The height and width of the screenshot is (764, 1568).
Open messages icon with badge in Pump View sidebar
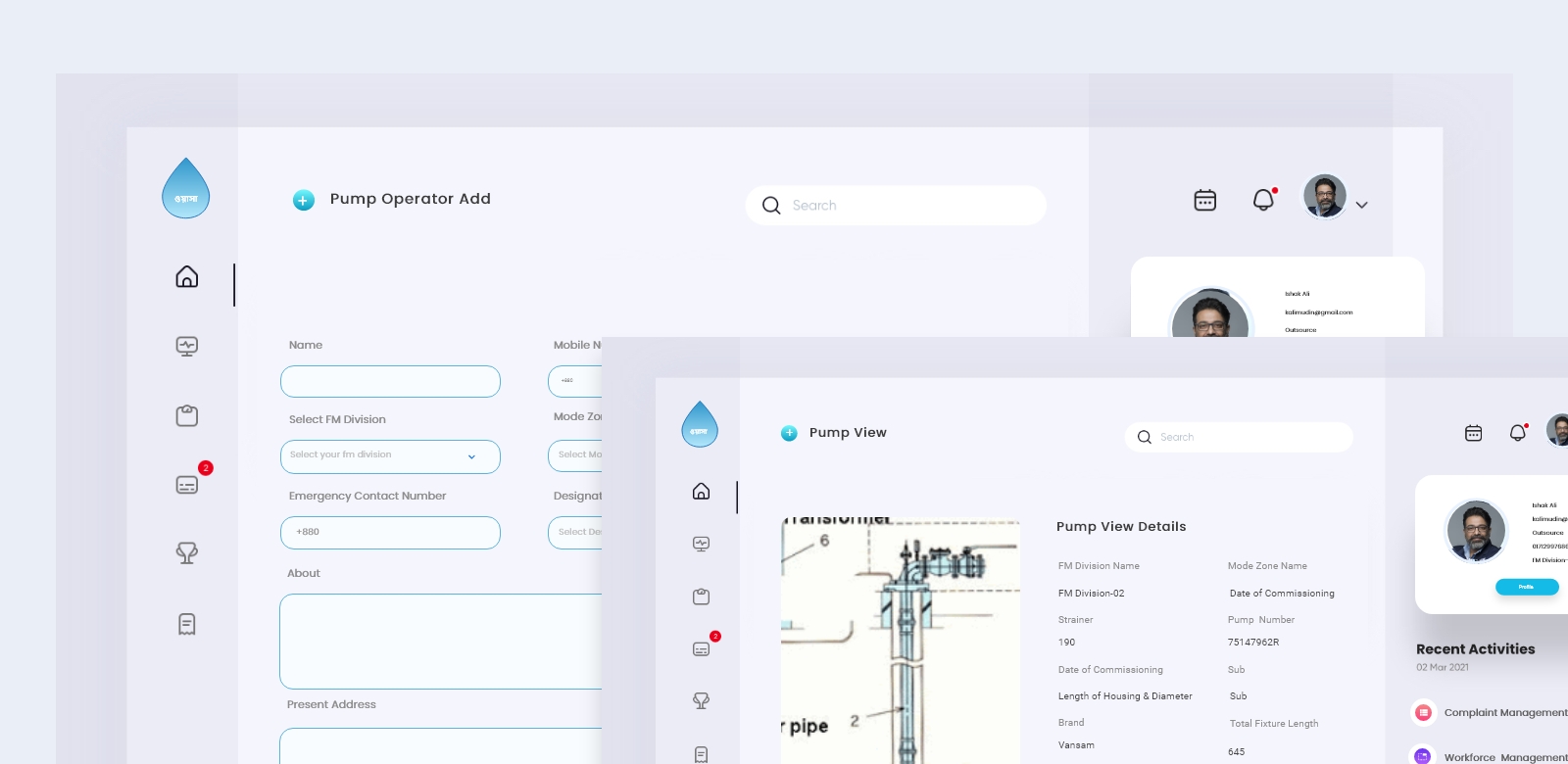point(701,648)
